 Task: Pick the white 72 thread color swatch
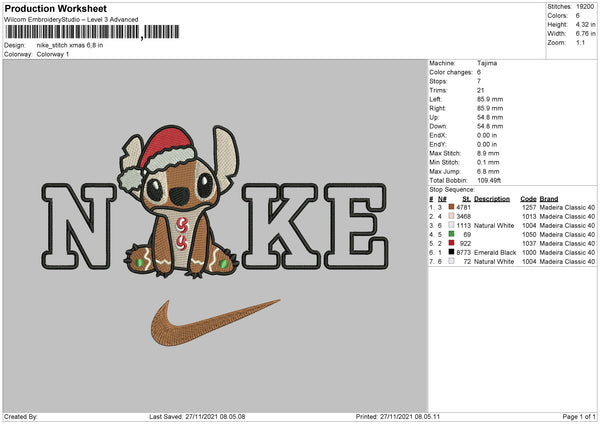[x=451, y=261]
